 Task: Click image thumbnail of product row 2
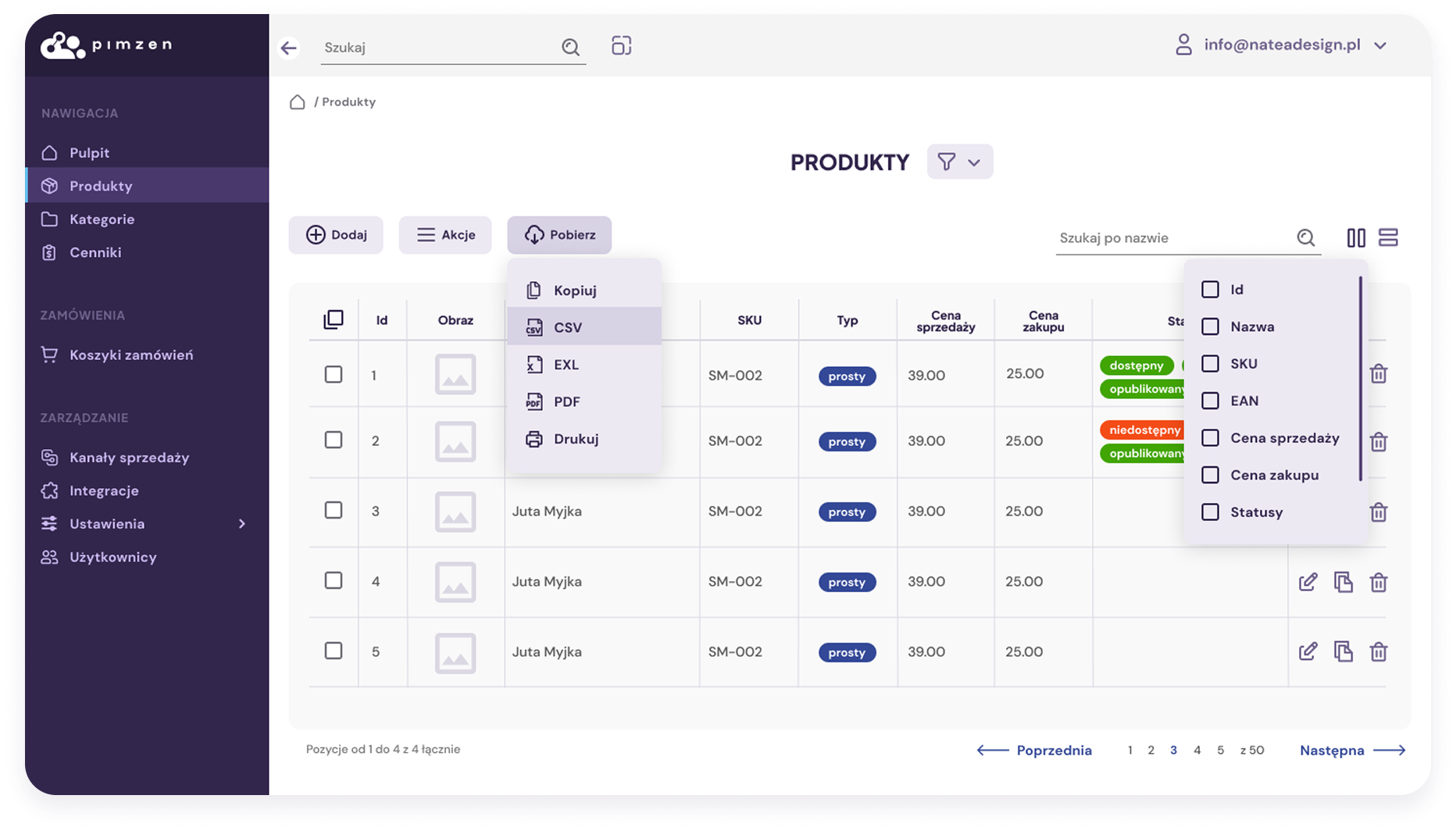click(455, 441)
